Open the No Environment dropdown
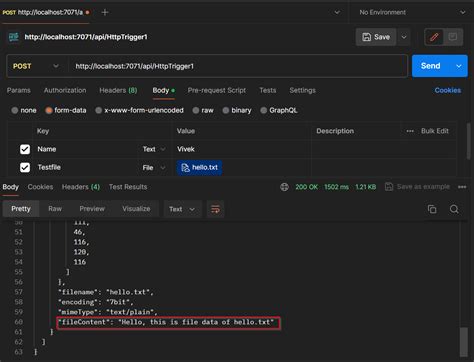 click(x=412, y=12)
